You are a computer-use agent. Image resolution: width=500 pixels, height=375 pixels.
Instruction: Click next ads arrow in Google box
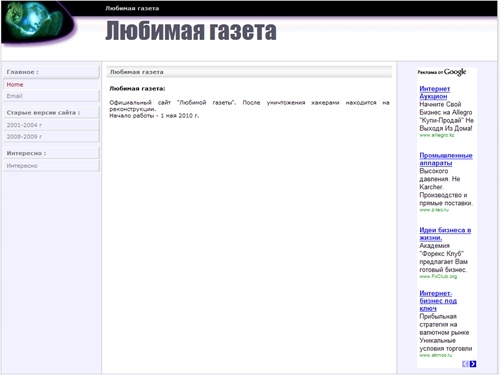point(473,364)
